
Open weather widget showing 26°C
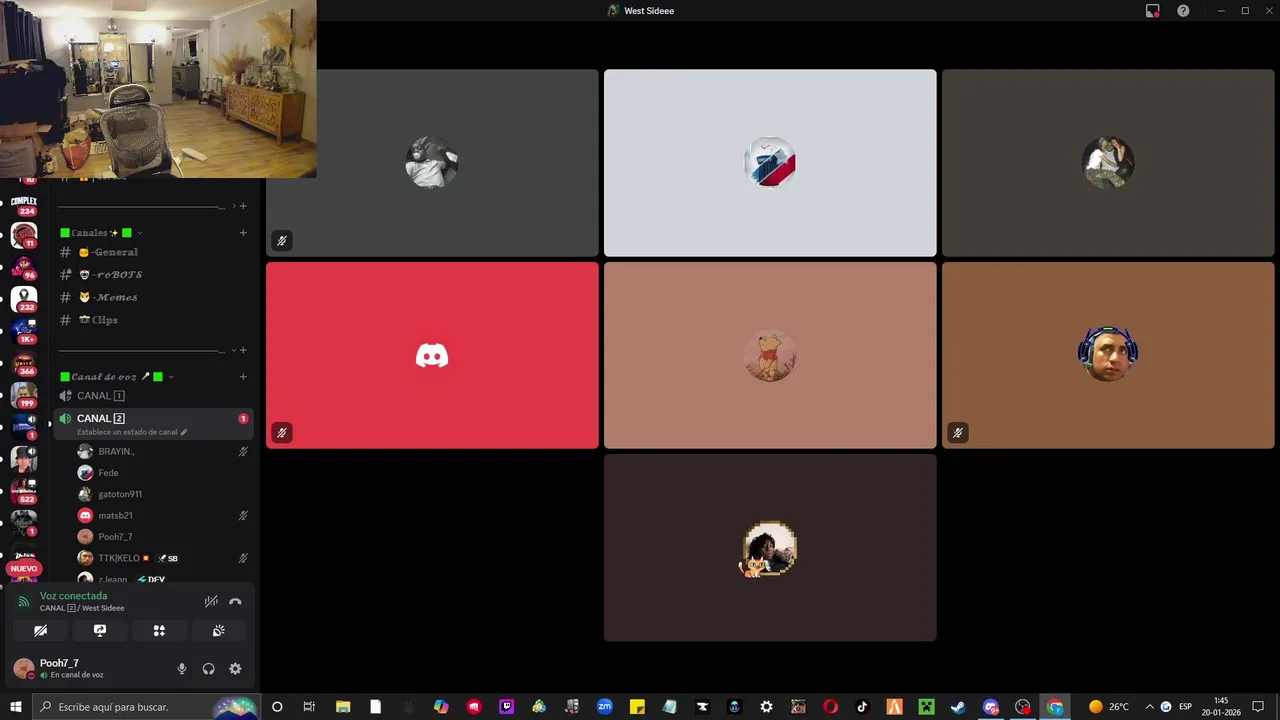tap(1109, 707)
